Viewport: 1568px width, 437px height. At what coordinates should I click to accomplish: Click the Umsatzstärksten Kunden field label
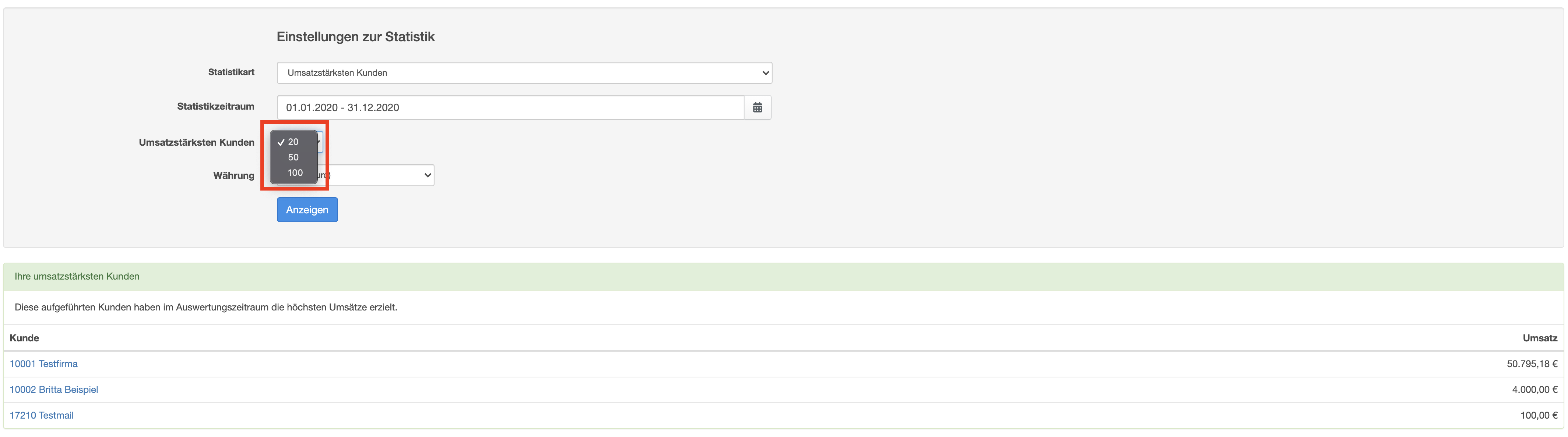[197, 142]
